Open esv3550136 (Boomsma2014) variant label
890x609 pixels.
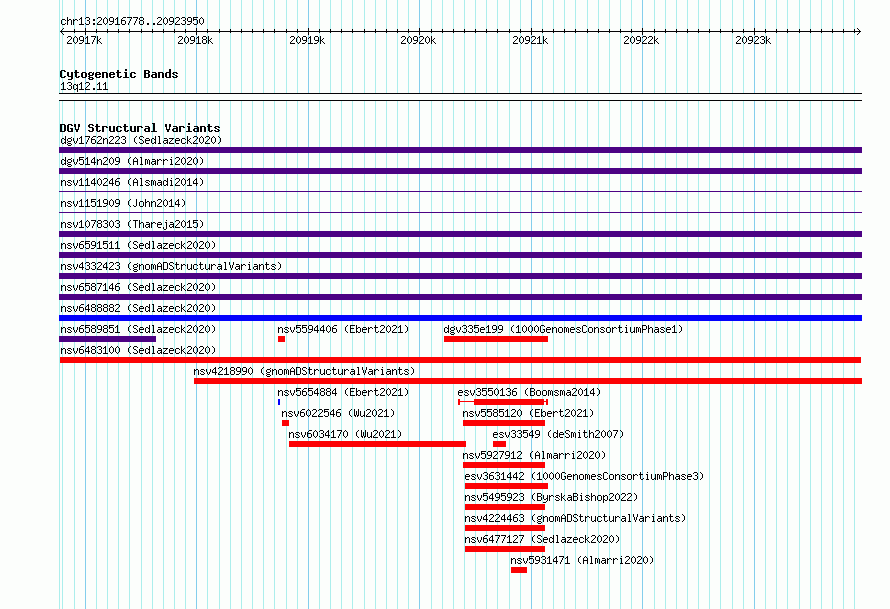529,392
